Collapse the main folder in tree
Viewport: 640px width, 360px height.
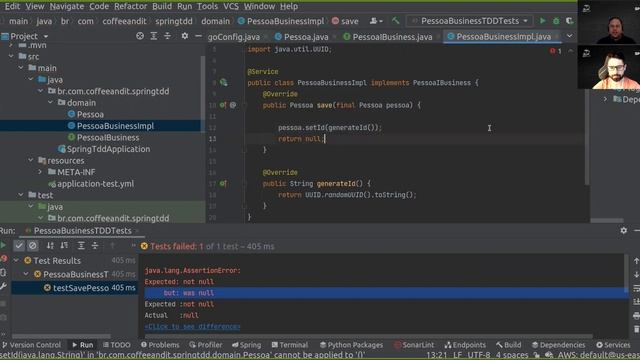21,68
